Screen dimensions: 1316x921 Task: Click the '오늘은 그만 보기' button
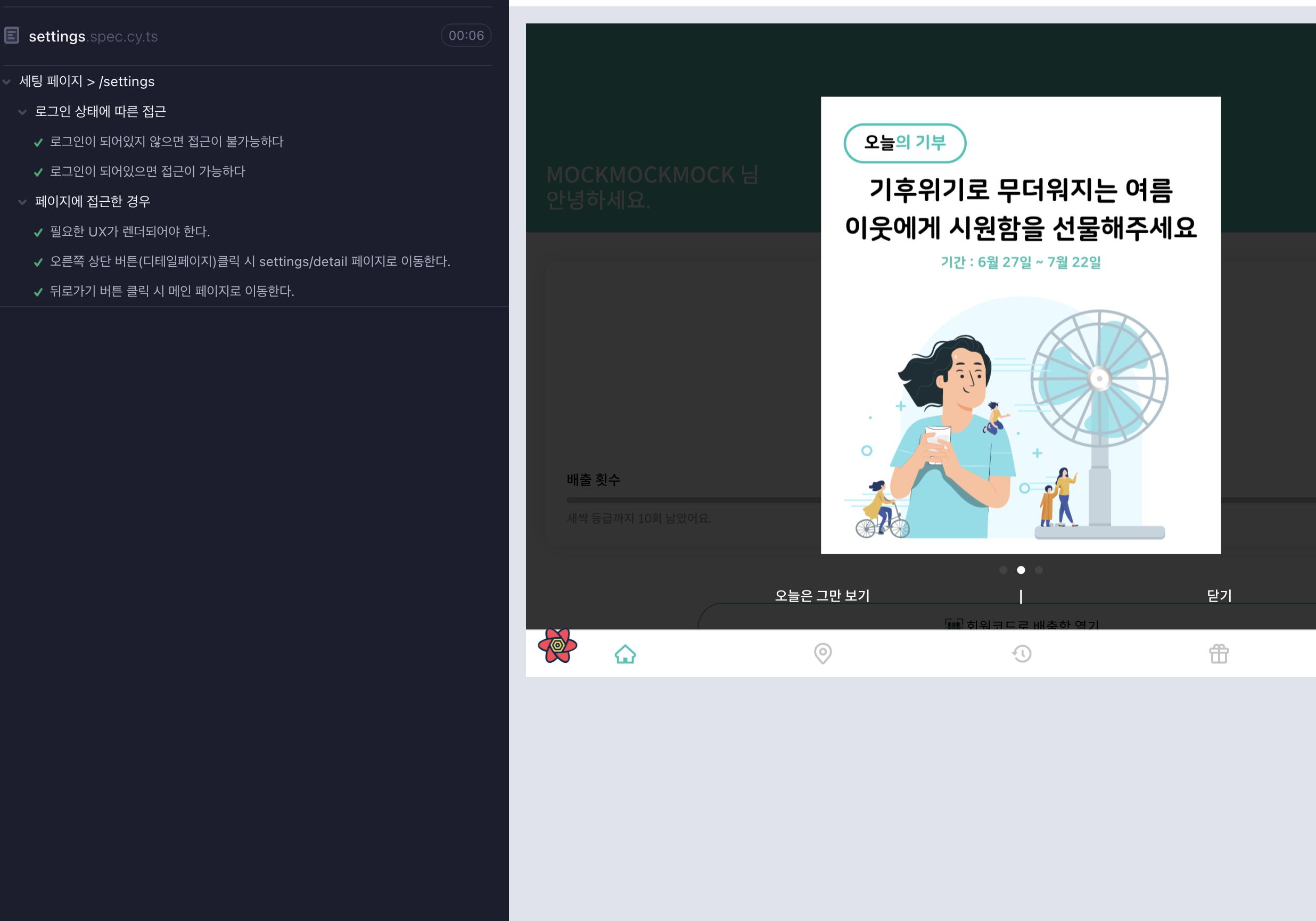click(x=822, y=596)
